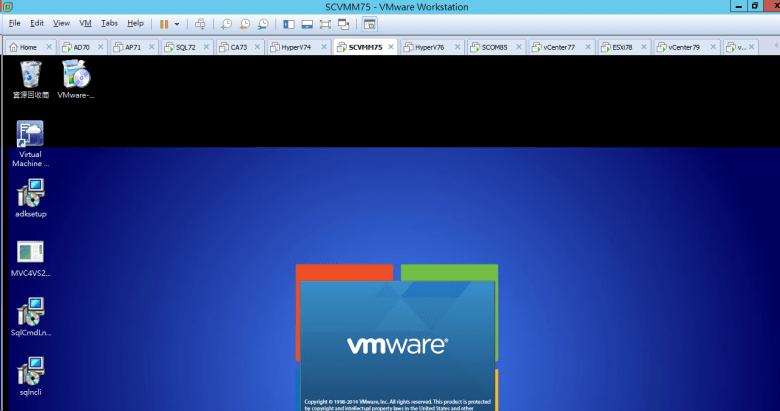Take a snapshot of this virtual machine

click(227, 23)
